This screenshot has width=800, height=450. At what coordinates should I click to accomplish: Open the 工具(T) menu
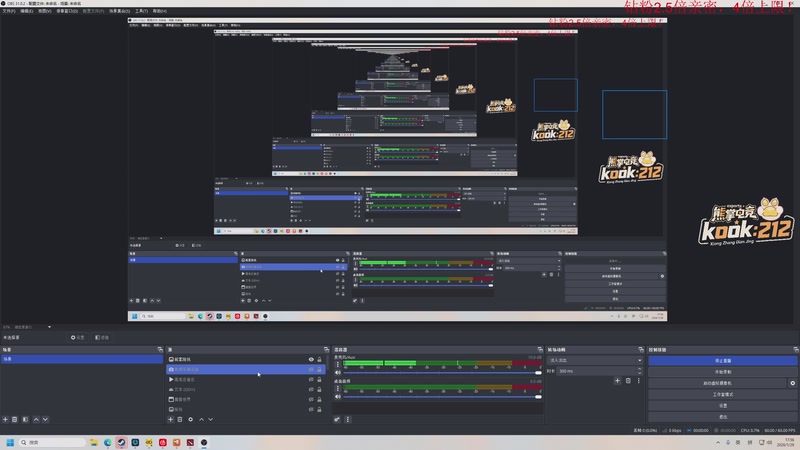tap(141, 11)
